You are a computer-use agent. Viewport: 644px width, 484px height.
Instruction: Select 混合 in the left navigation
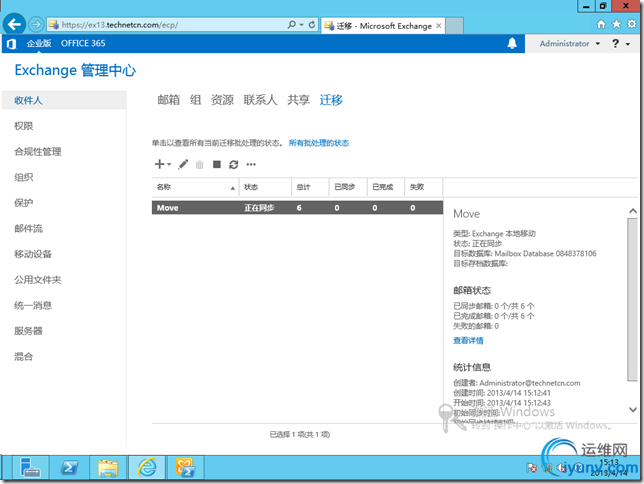tap(24, 356)
